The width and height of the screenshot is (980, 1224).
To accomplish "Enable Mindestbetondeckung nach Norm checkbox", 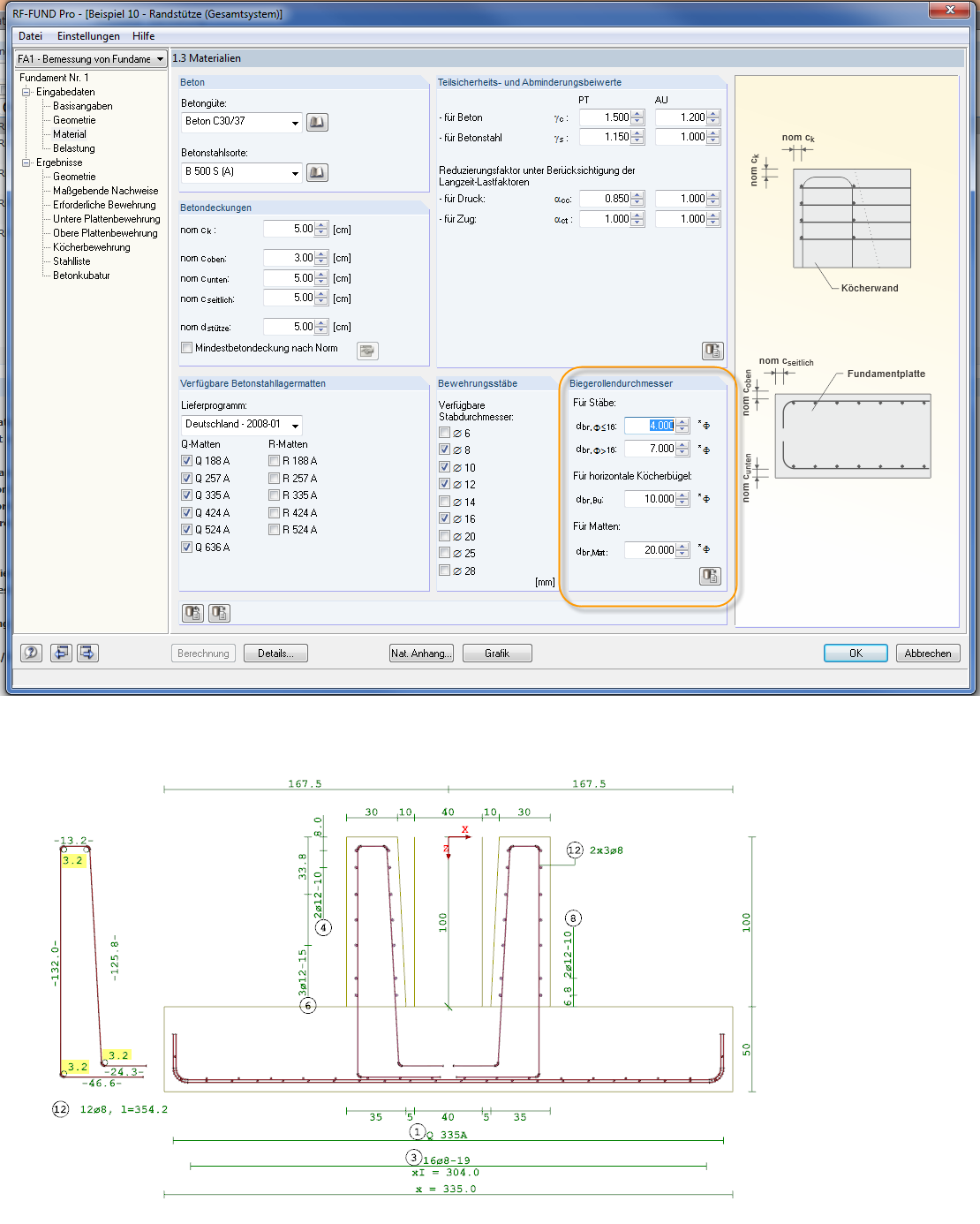I will [x=187, y=348].
